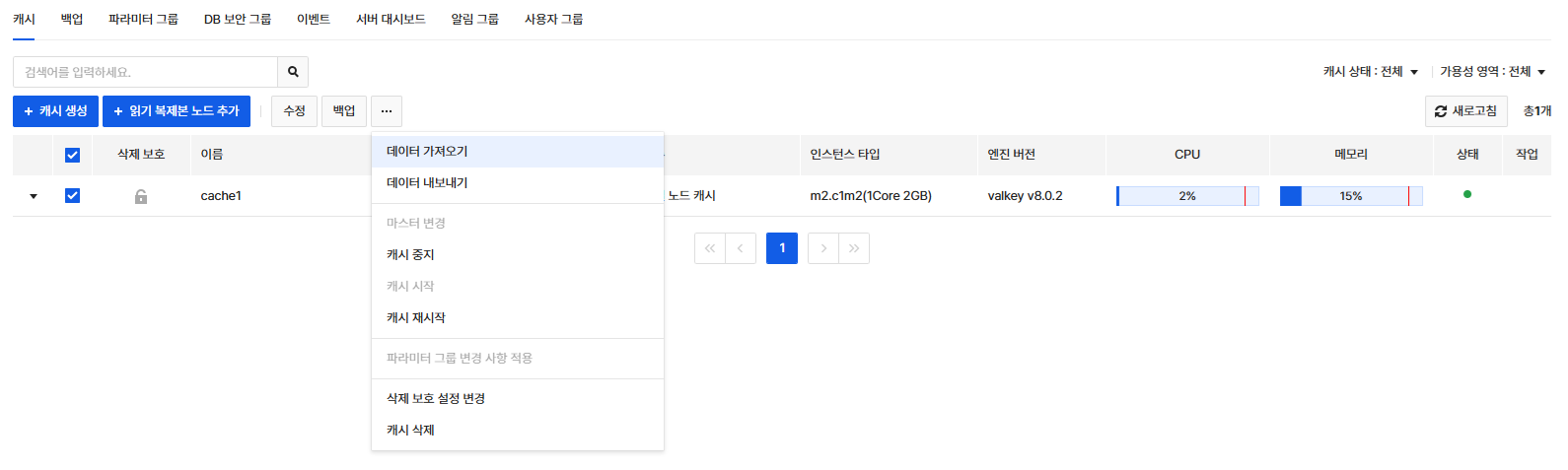The image size is (1568, 470).
Task: Jump to the last page arrow
Action: [x=854, y=248]
